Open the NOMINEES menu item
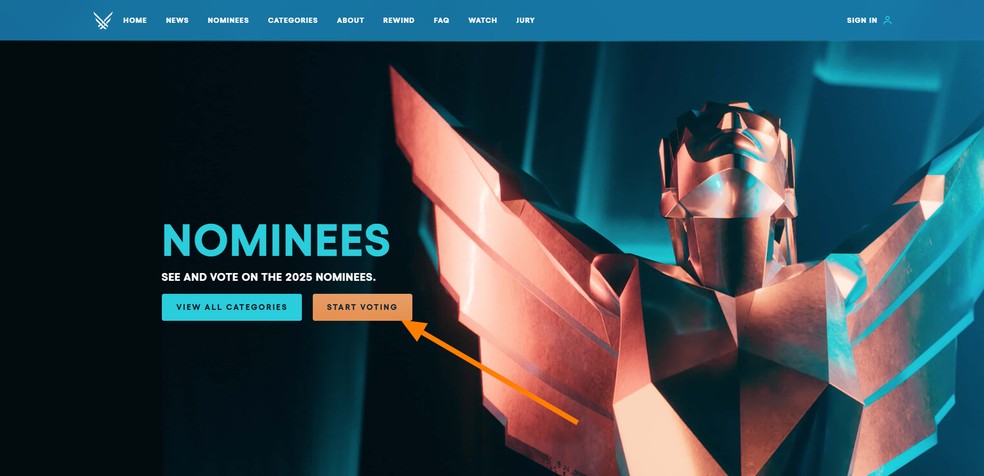Screen dimensions: 984x476 228,21
